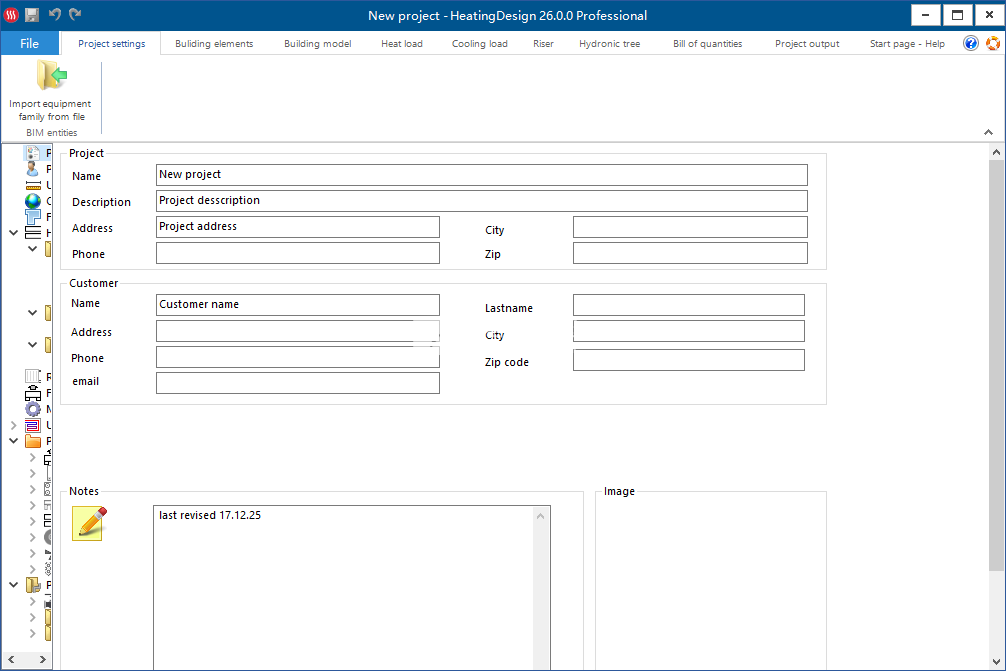
Task: Click the Redo arrow icon
Action: (x=76, y=15)
